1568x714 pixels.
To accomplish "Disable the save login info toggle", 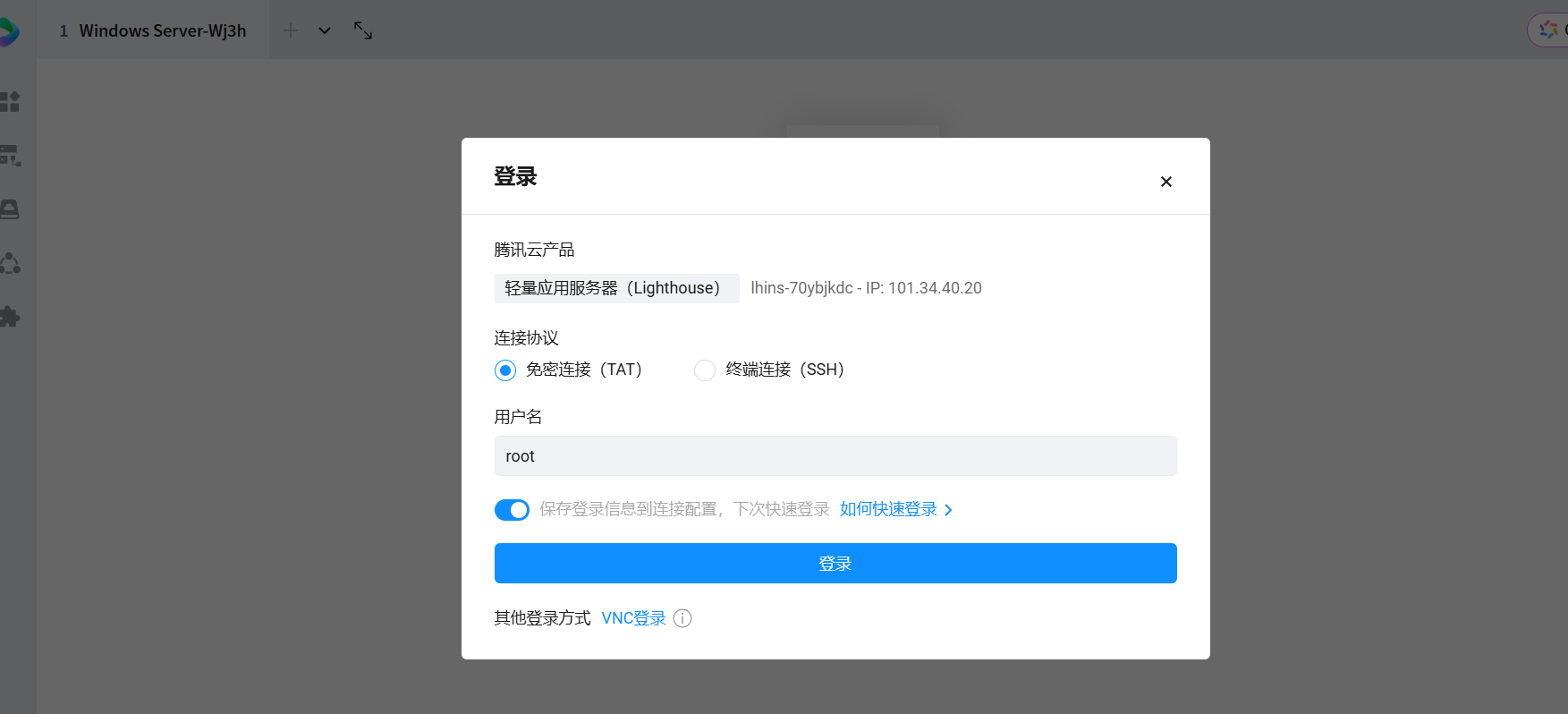I will click(x=512, y=510).
